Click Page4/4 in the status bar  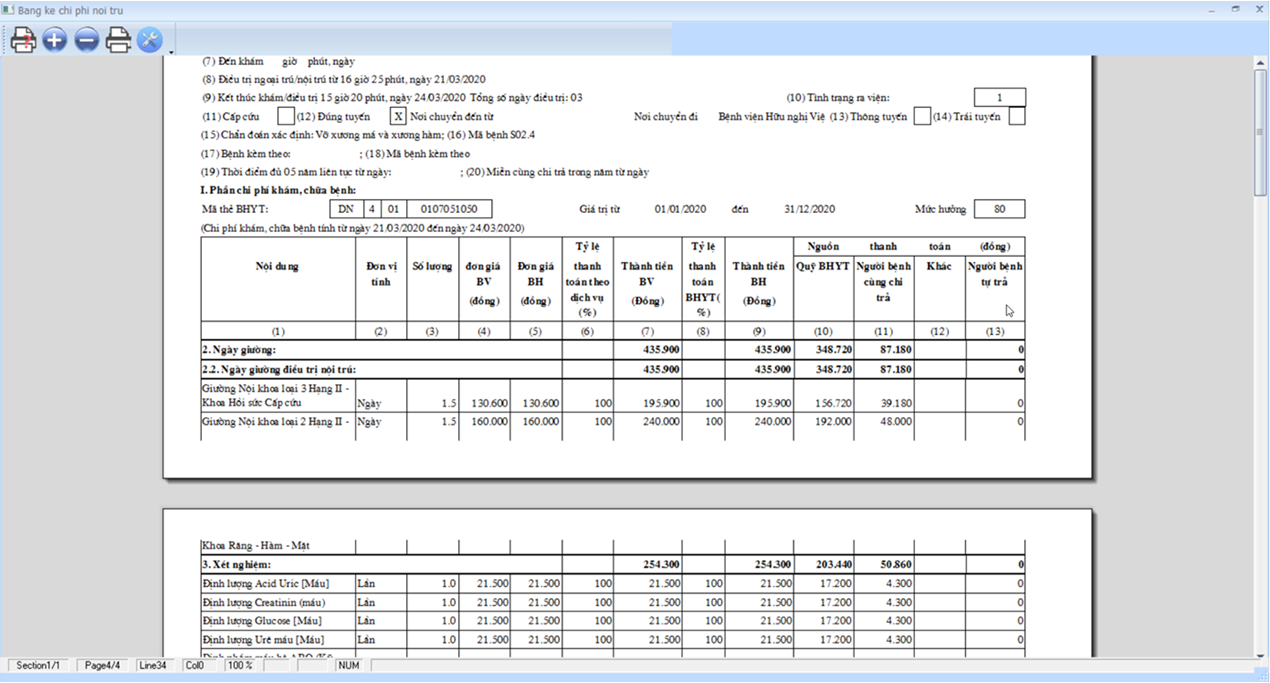point(103,665)
